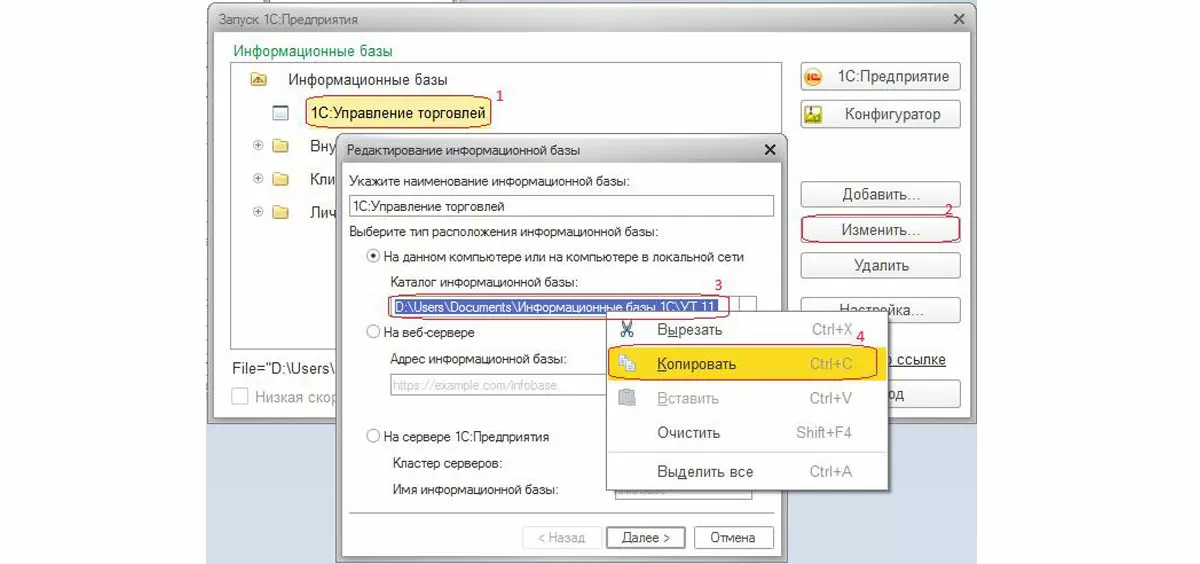The image size is (1200, 564).
Task: Click the Каталог информационной базы path field
Action: point(562,305)
